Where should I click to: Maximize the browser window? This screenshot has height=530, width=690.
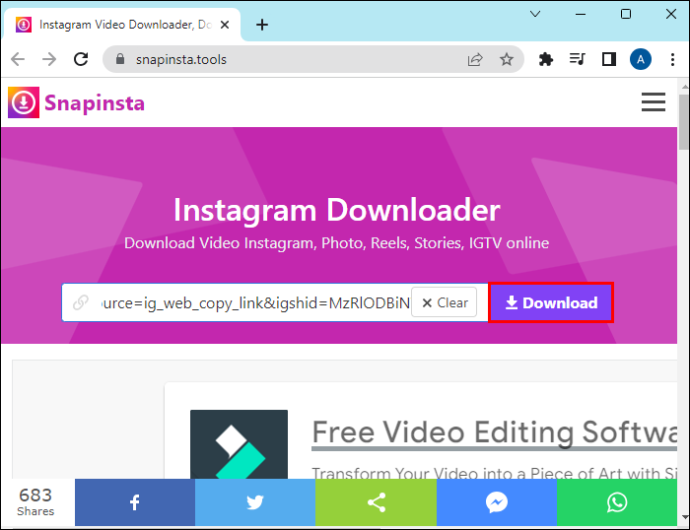pos(625,14)
